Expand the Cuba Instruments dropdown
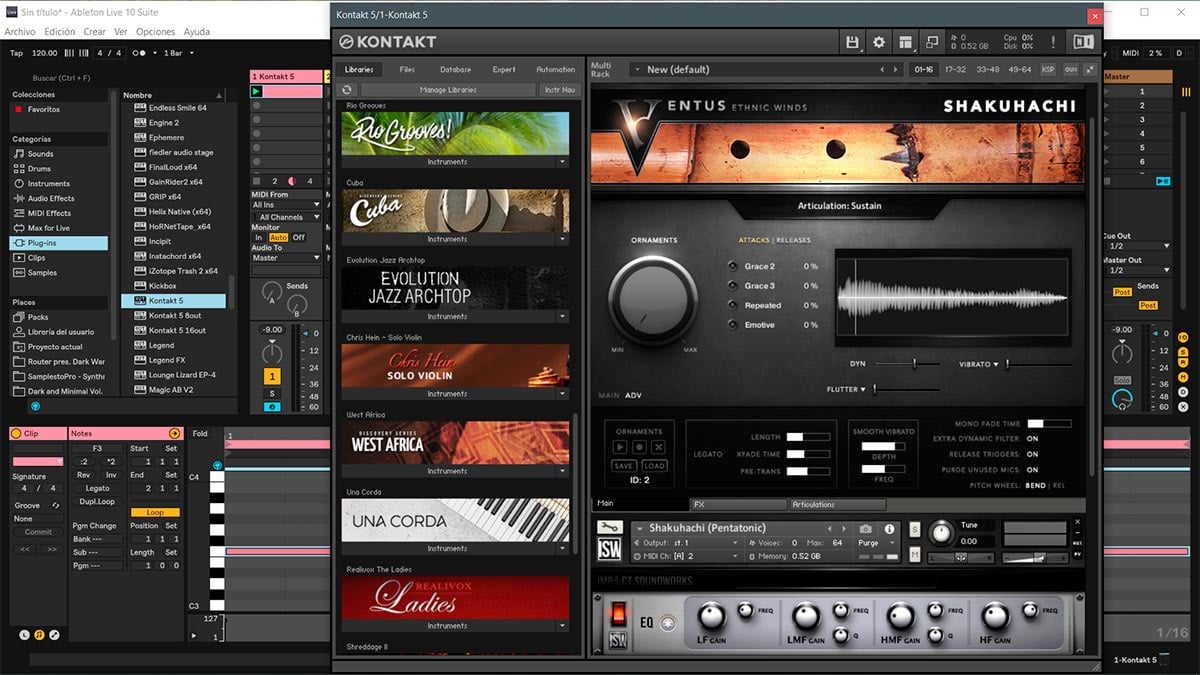This screenshot has height=675, width=1200. [563, 239]
